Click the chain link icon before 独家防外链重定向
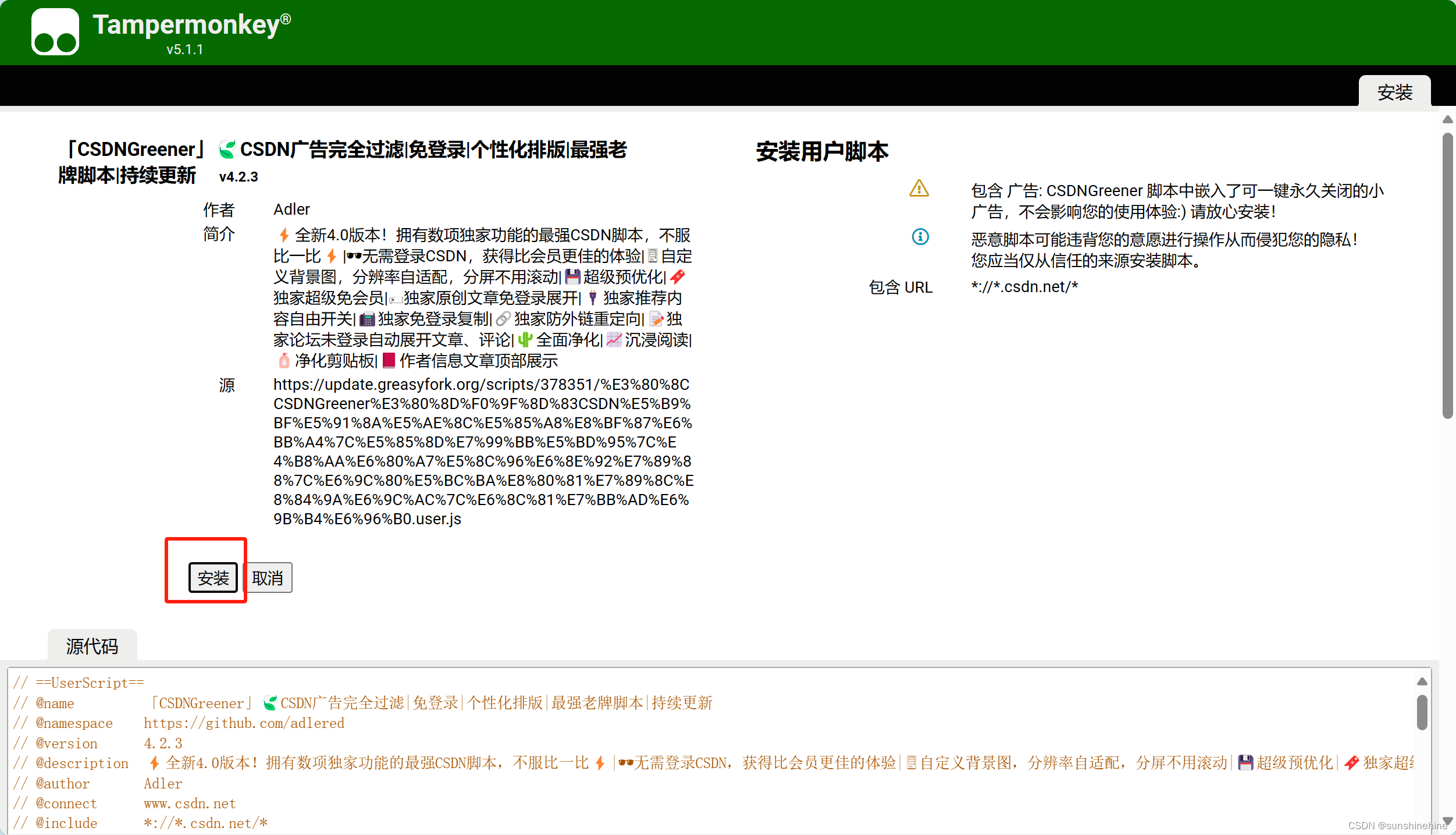1456x835 pixels. pos(503,319)
